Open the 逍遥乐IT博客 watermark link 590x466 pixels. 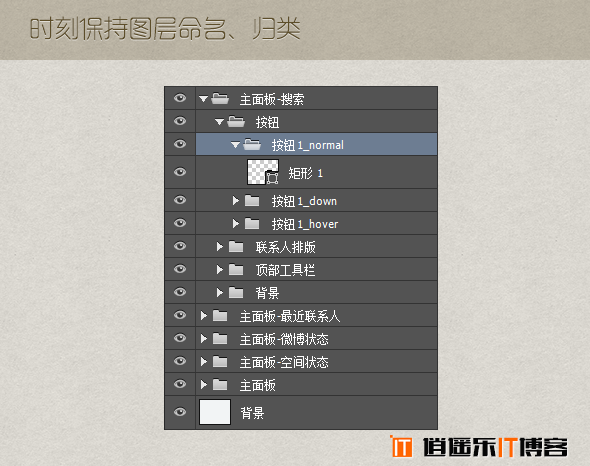[x=495, y=447]
